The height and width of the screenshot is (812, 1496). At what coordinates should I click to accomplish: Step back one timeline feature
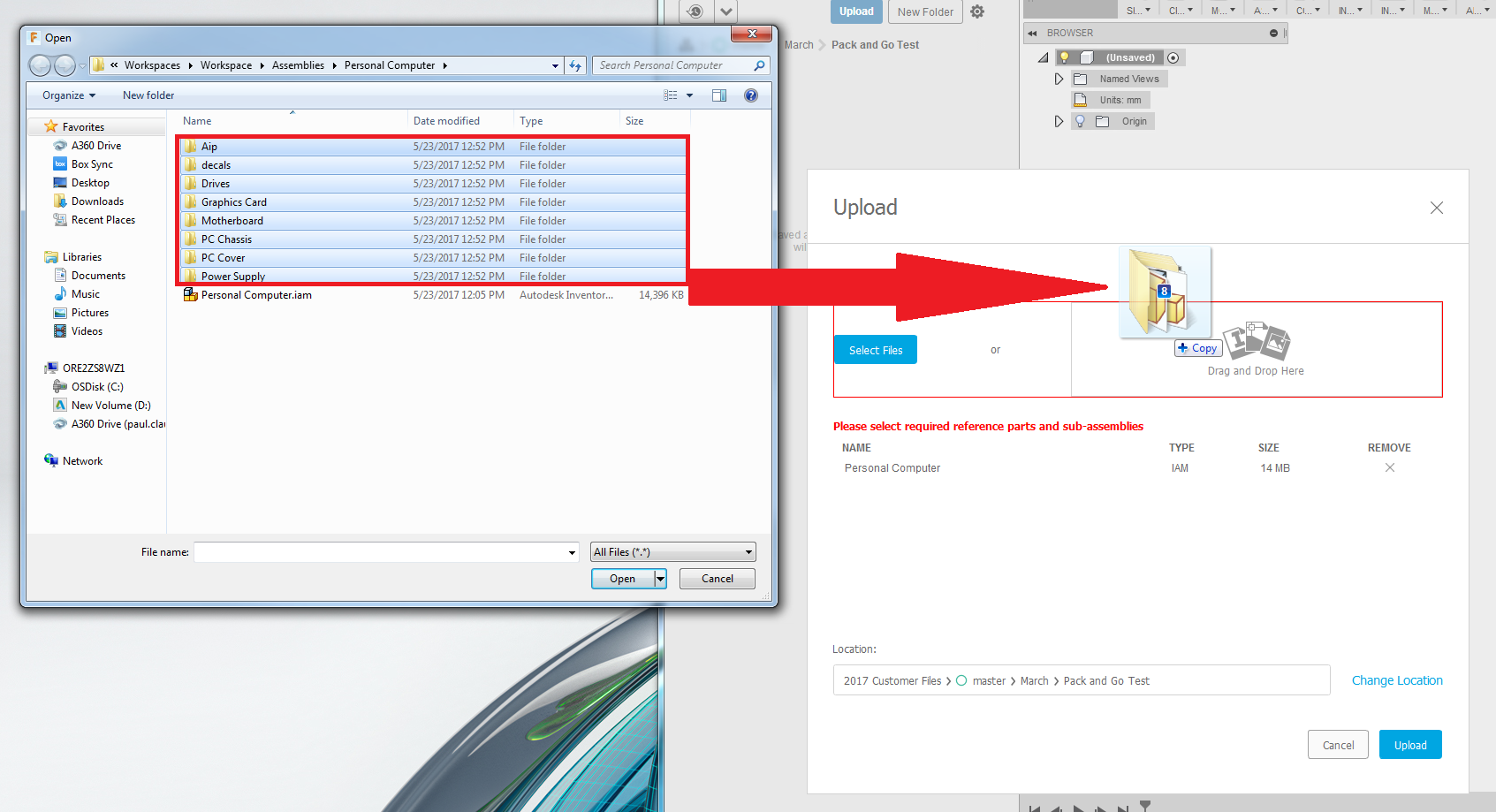pyautogui.click(x=1056, y=808)
